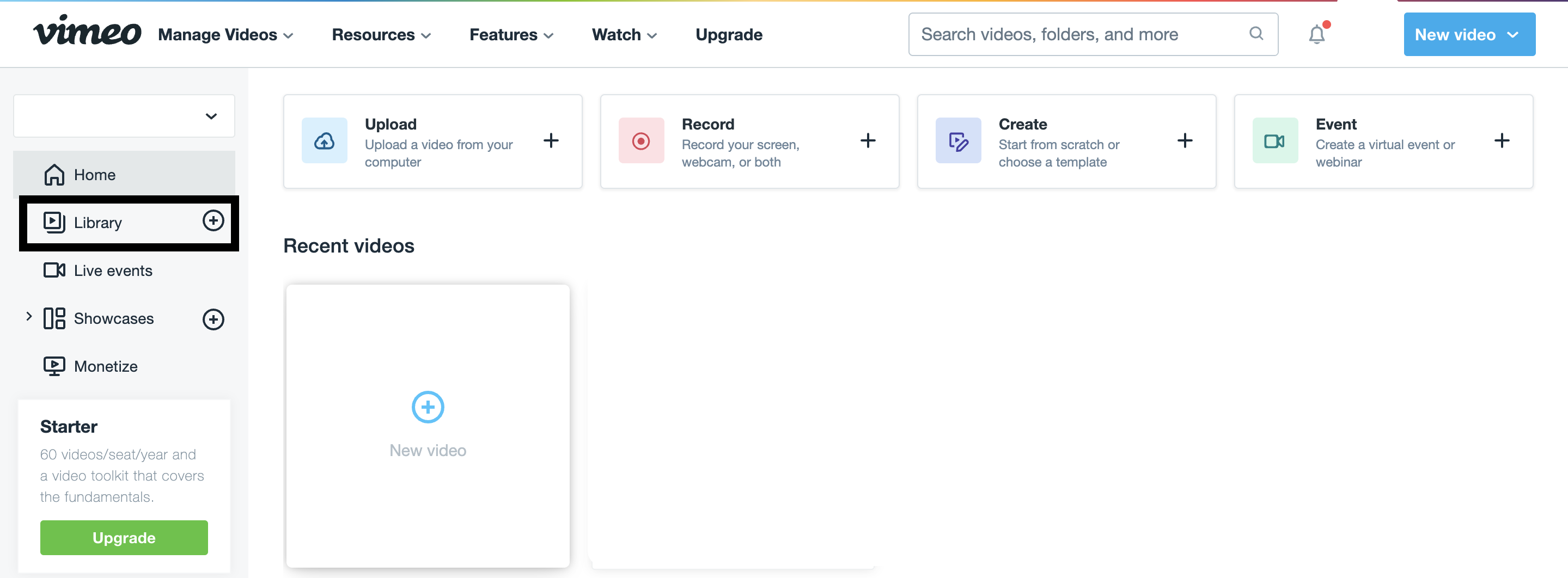Open the Manage Videos dropdown menu

[226, 35]
